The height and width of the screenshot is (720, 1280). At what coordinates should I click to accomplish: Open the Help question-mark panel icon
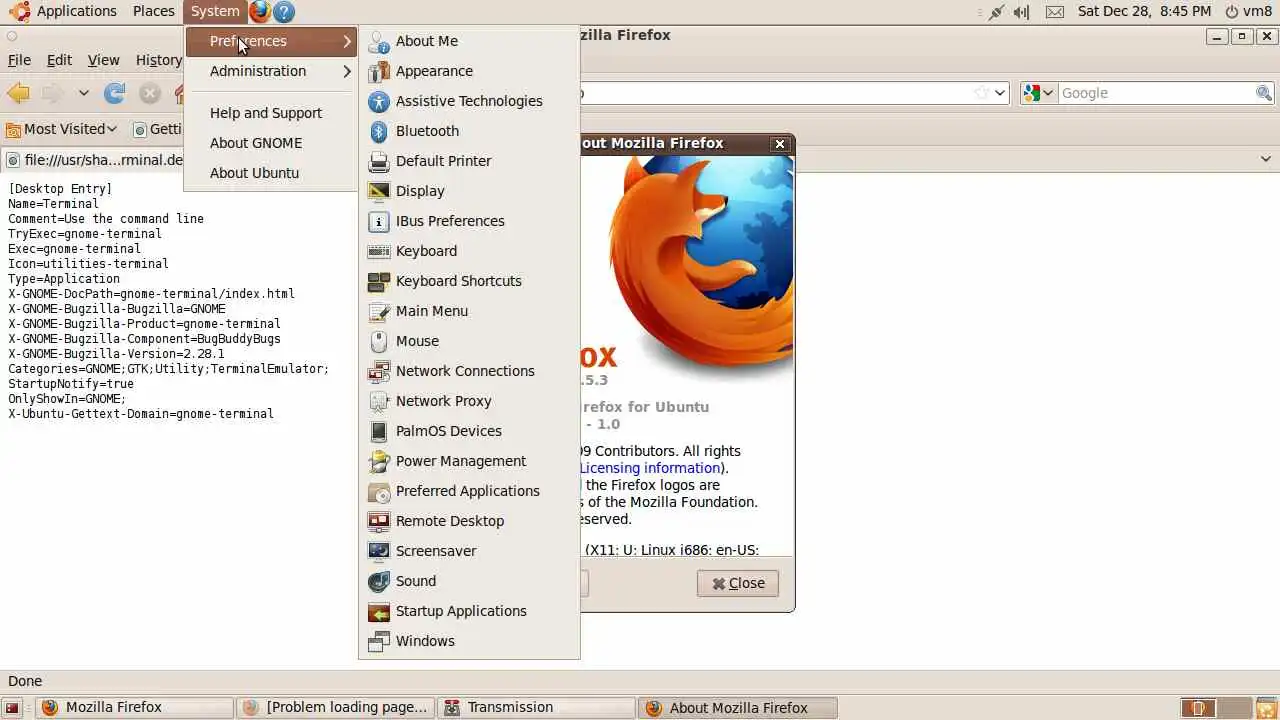click(x=284, y=12)
